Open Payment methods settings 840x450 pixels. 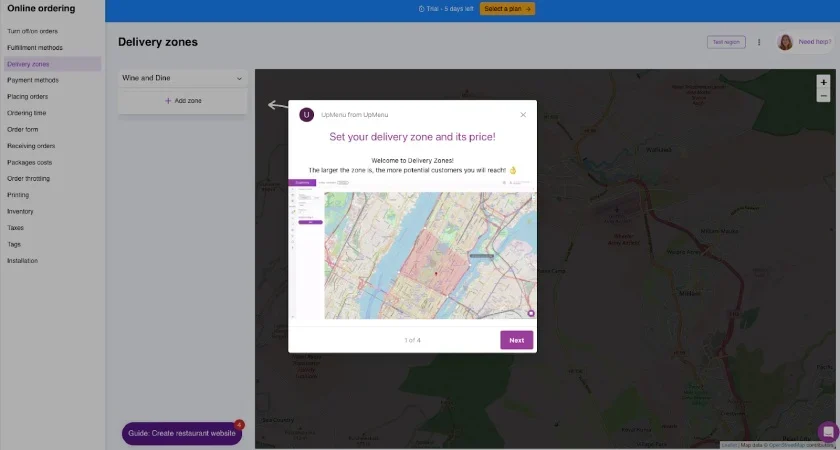click(33, 80)
